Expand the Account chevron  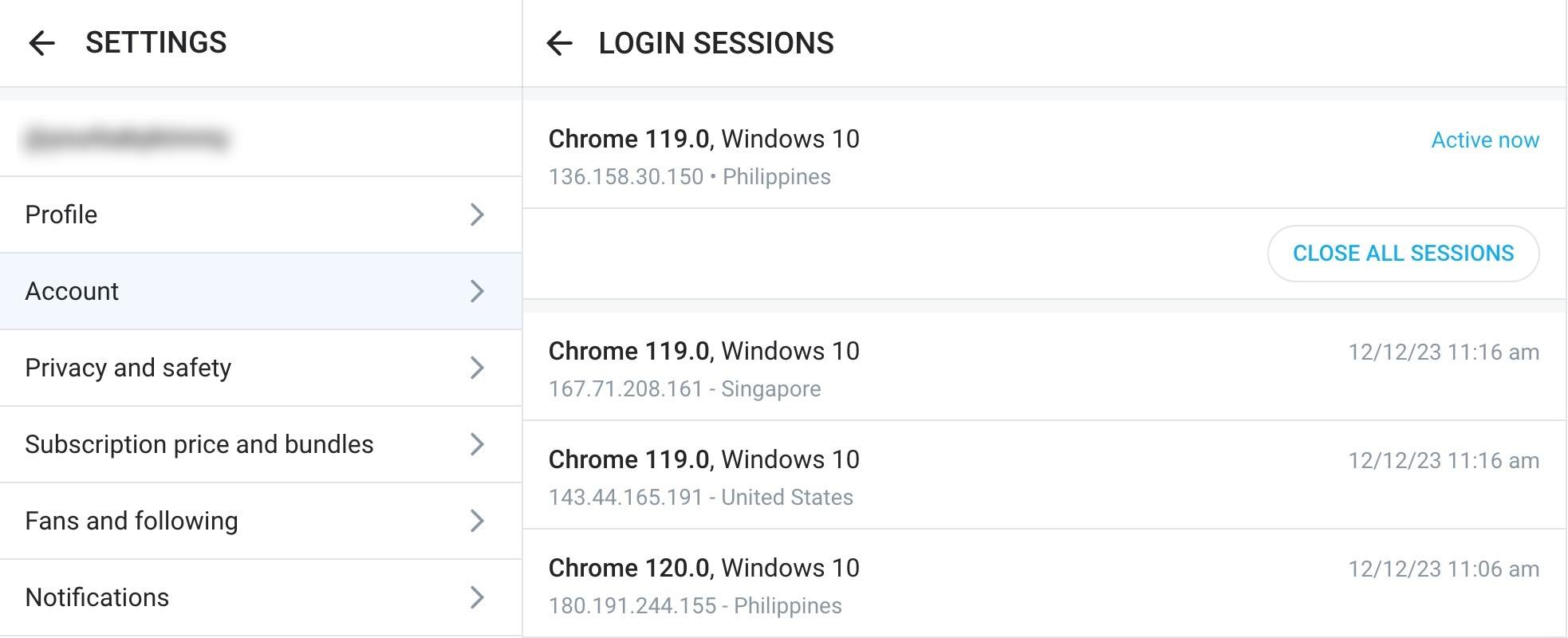pos(477,291)
